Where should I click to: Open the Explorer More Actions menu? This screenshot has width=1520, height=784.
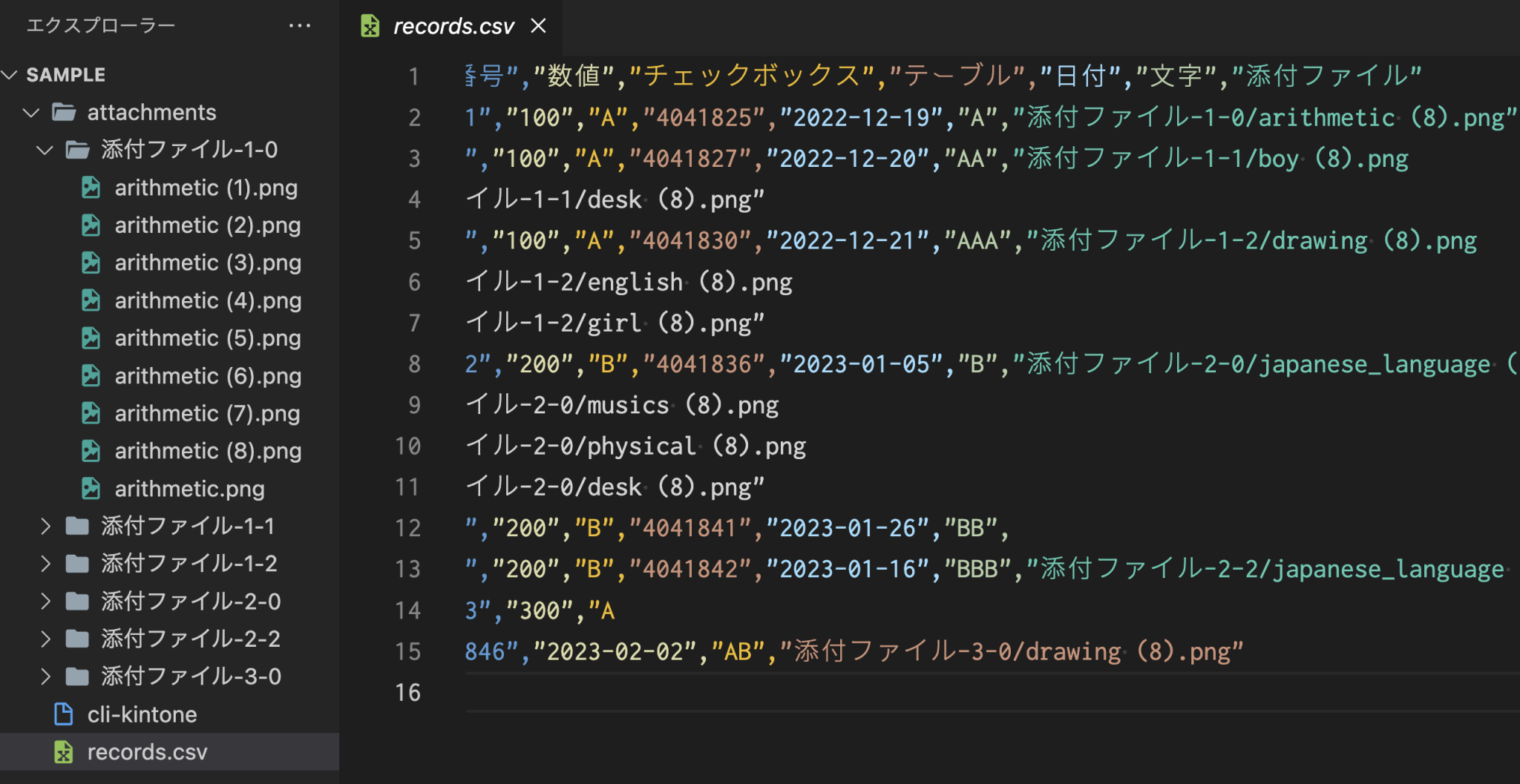(x=300, y=24)
